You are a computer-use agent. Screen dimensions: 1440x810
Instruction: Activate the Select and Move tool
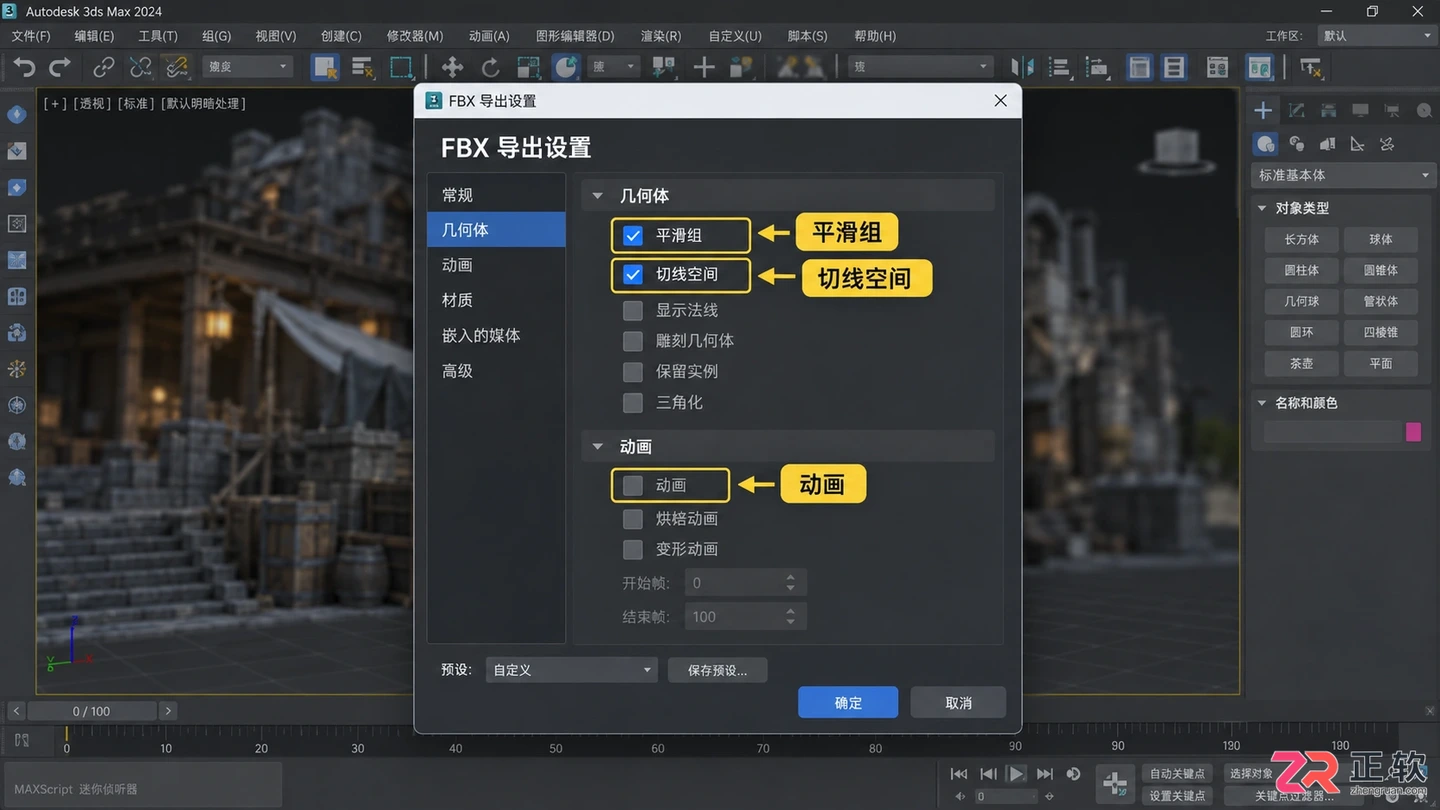pos(452,67)
